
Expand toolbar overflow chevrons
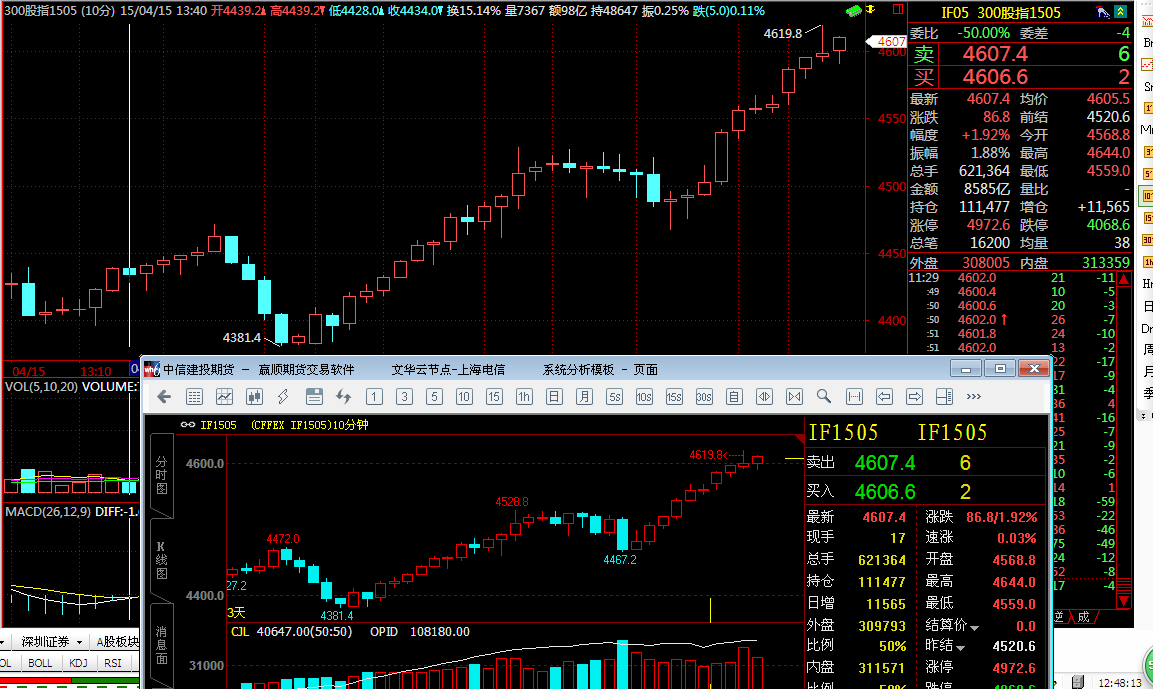(x=974, y=397)
